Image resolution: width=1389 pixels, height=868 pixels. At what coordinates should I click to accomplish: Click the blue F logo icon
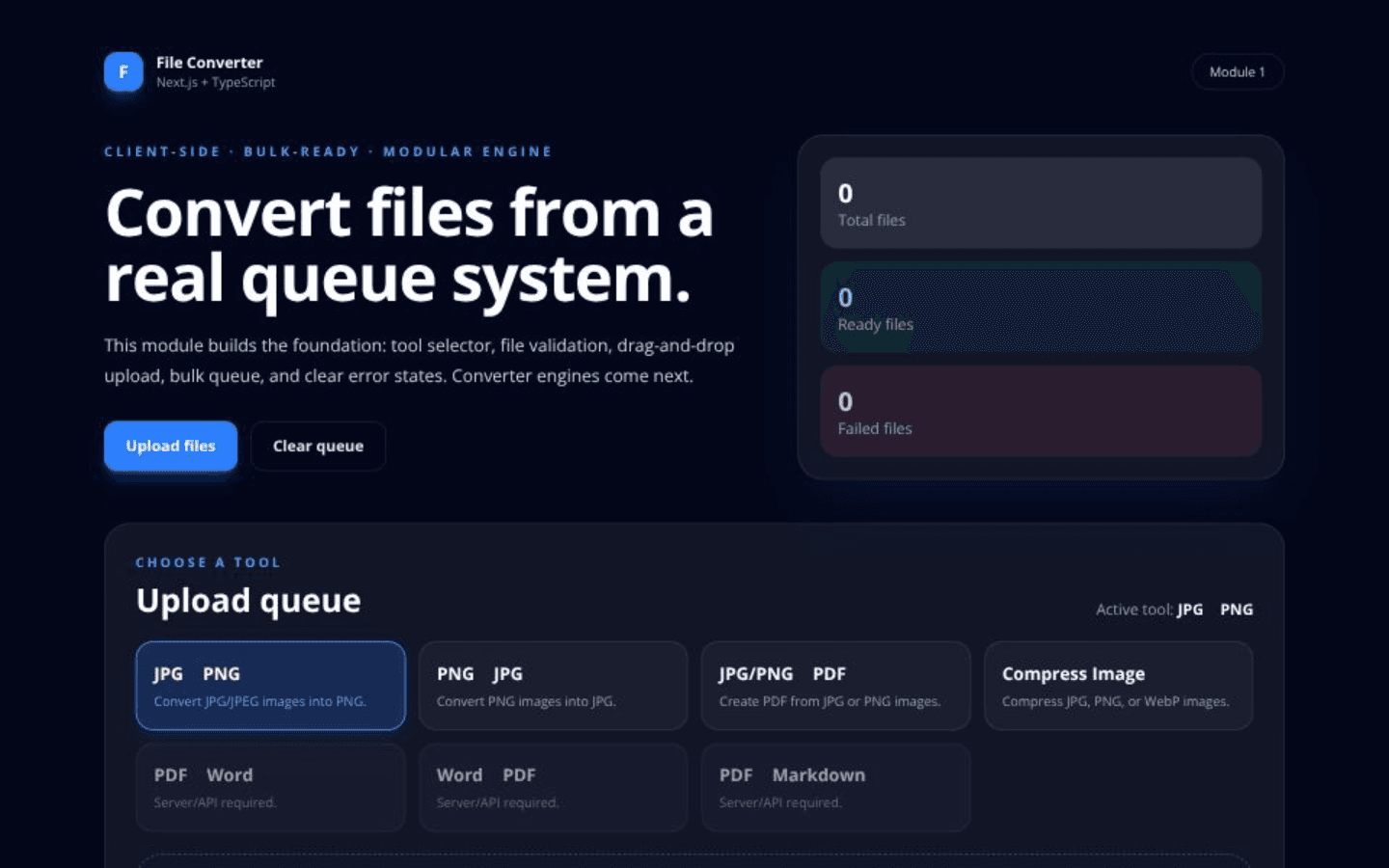pyautogui.click(x=123, y=71)
